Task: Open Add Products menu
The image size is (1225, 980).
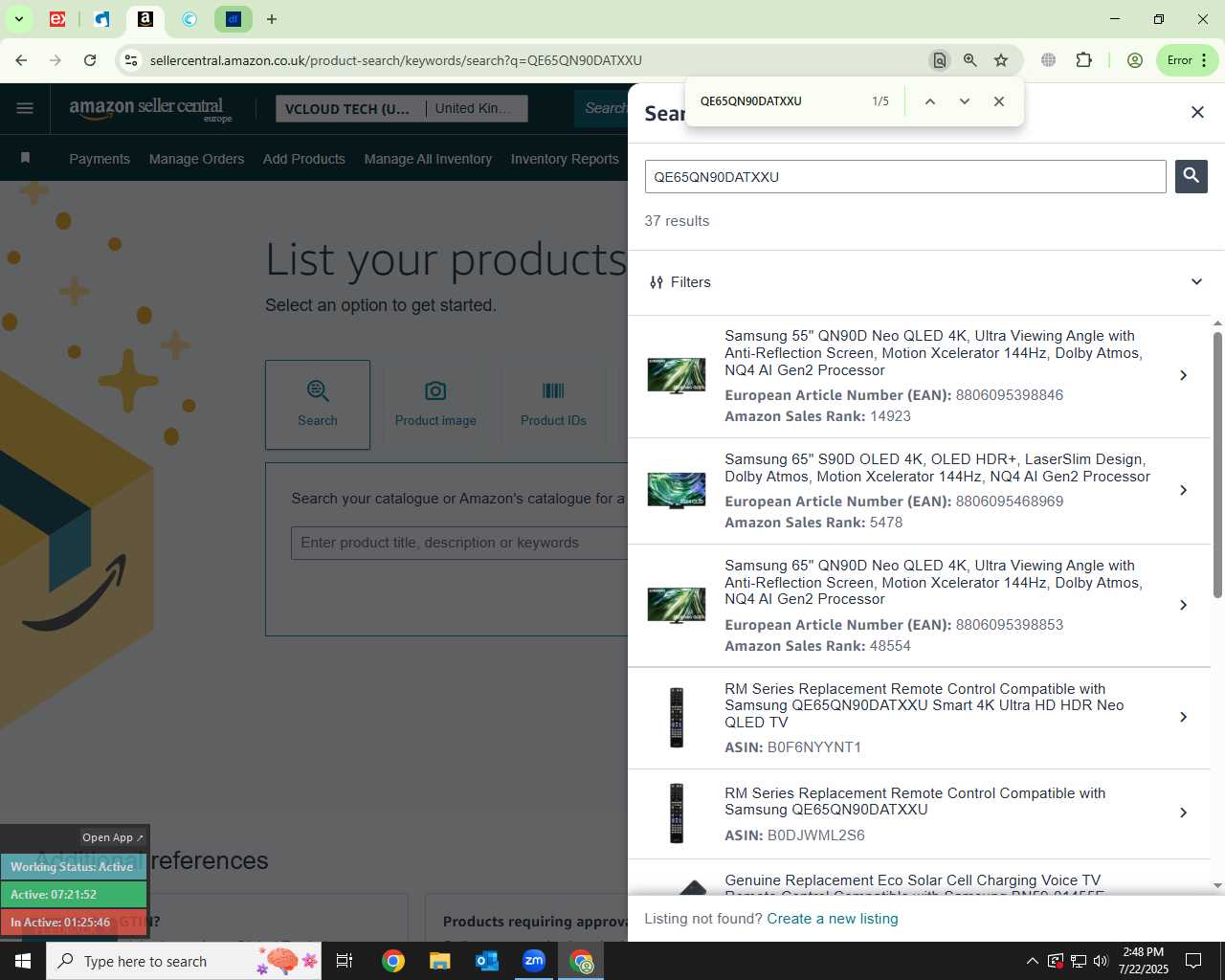Action: coord(304,159)
